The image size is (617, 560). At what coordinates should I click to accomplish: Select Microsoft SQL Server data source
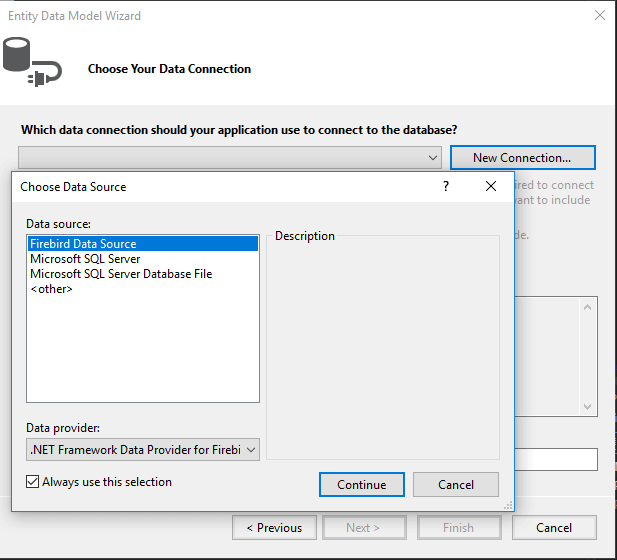point(85,259)
